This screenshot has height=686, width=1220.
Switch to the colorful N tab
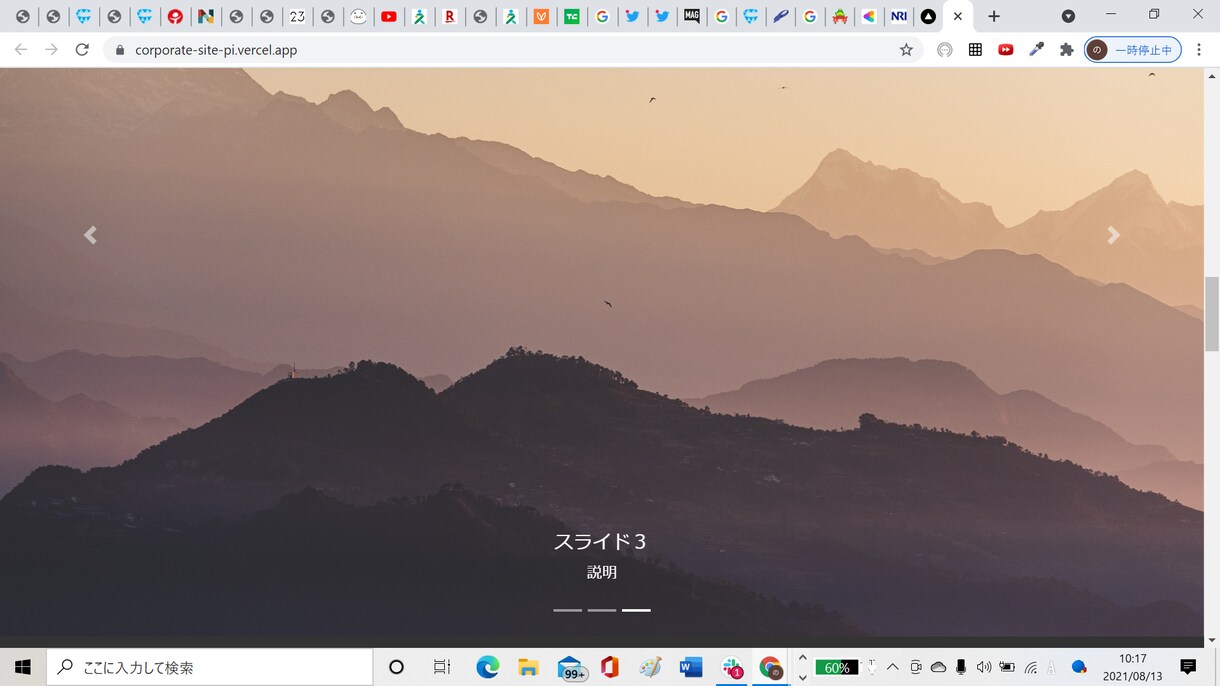tap(206, 16)
